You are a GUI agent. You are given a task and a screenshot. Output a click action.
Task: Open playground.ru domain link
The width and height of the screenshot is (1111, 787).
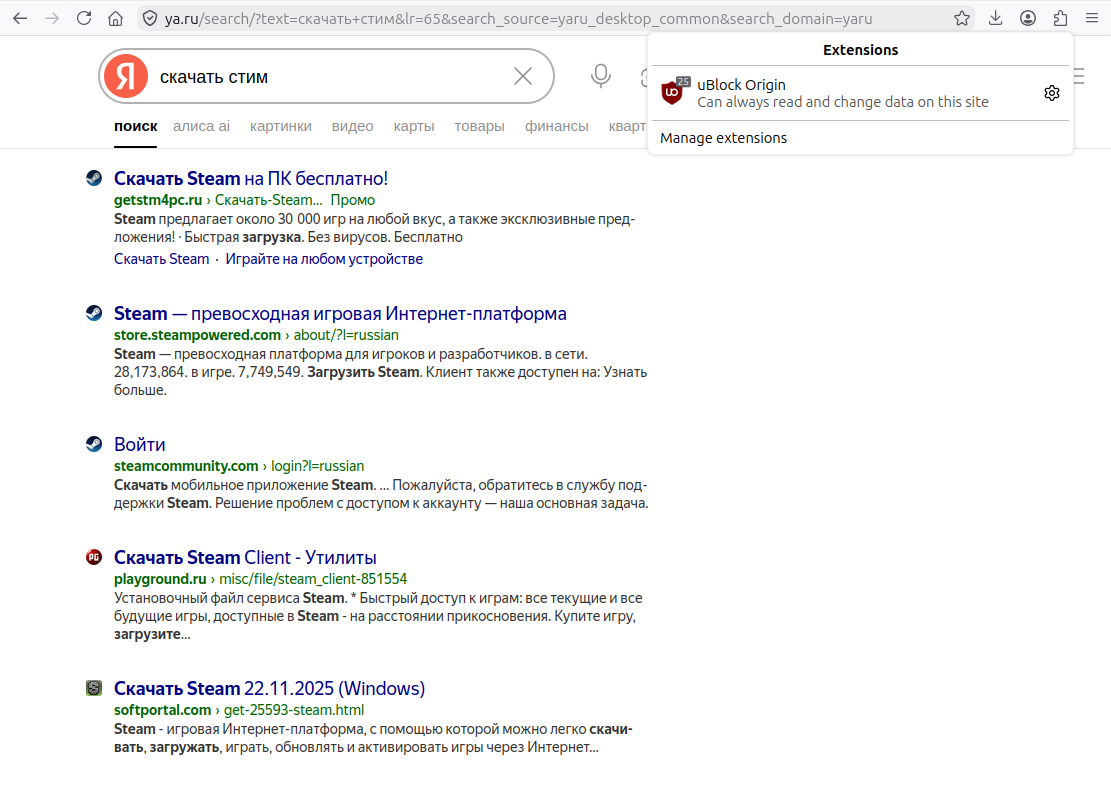160,579
